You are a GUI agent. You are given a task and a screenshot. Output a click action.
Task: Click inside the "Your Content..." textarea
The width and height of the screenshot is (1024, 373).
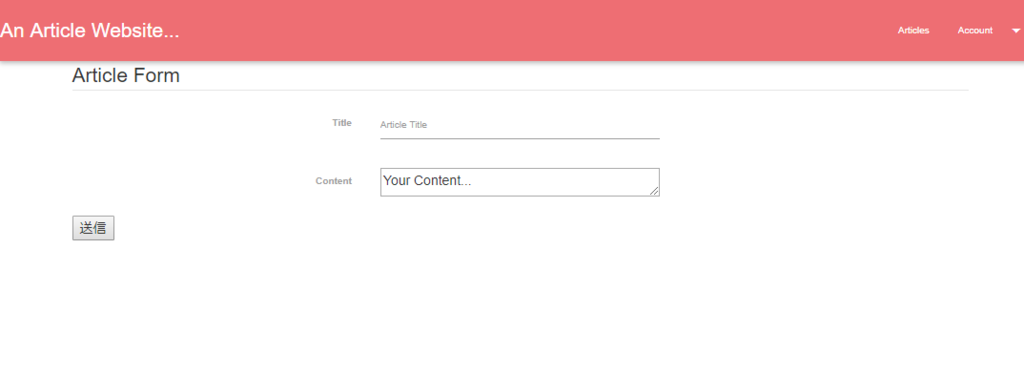[520, 182]
